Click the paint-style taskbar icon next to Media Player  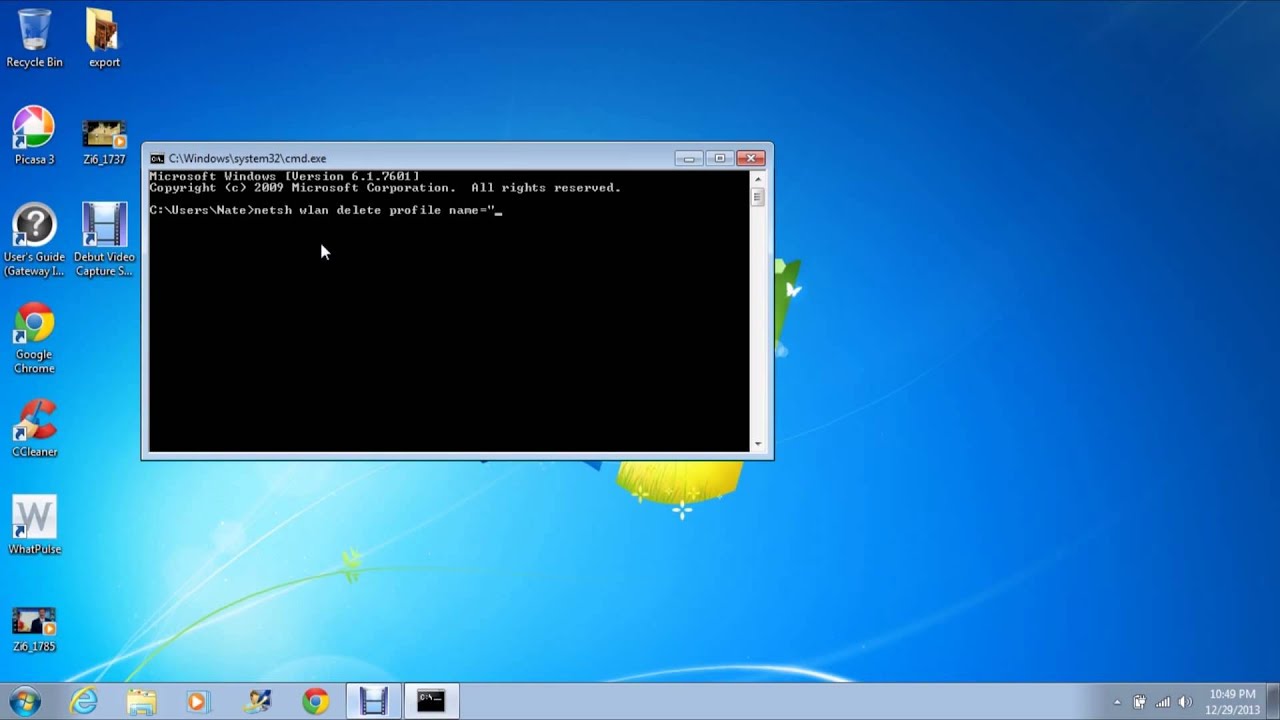click(257, 702)
